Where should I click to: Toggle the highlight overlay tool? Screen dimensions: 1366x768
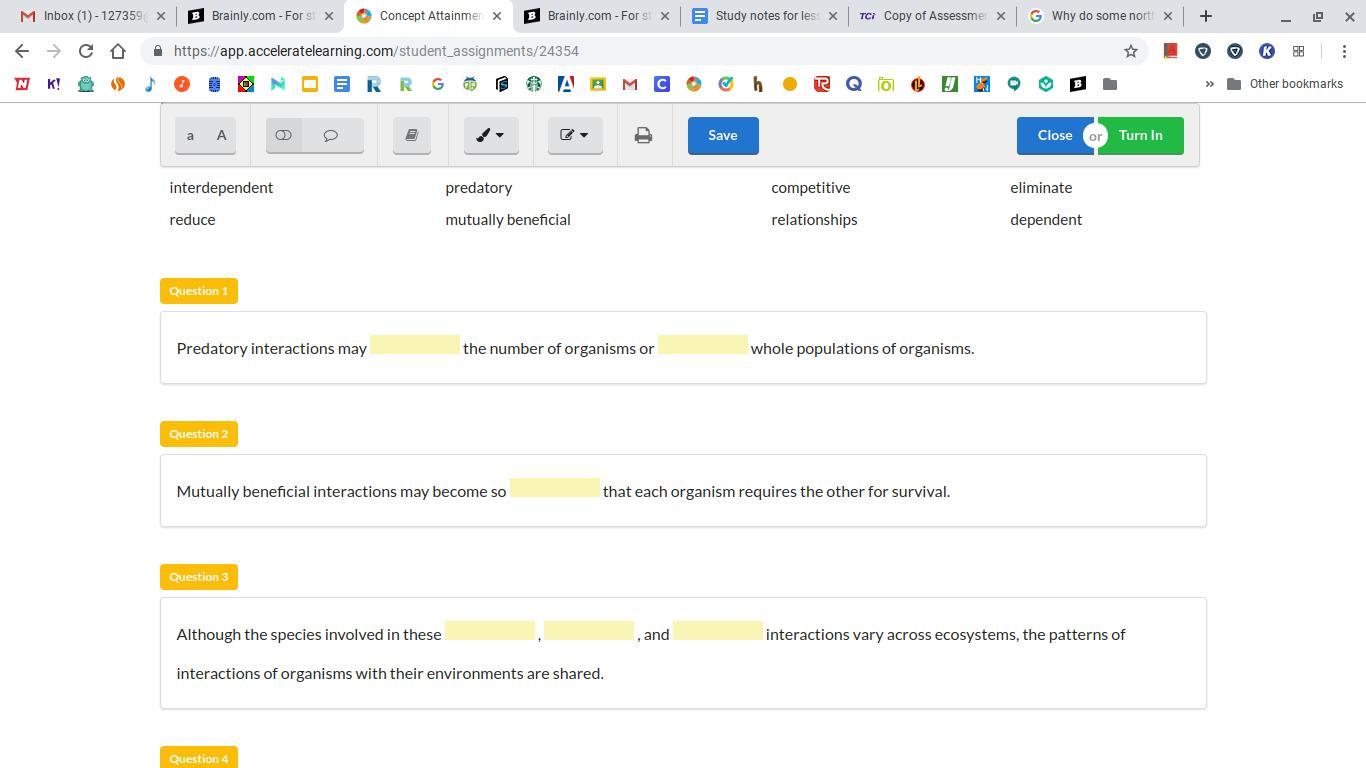point(284,135)
